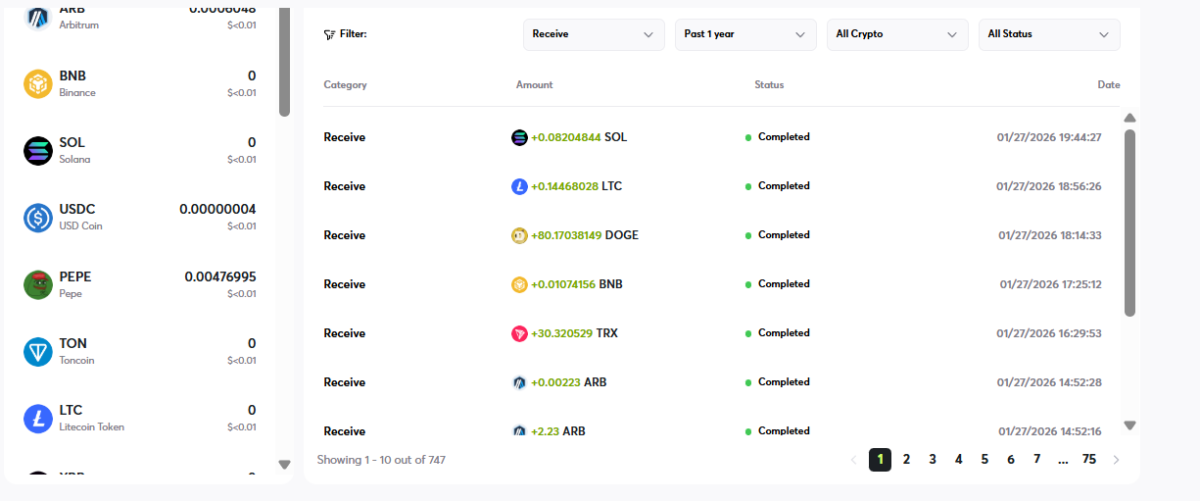Click the Solana SOL icon in wallet list

pyautogui.click(x=37, y=151)
